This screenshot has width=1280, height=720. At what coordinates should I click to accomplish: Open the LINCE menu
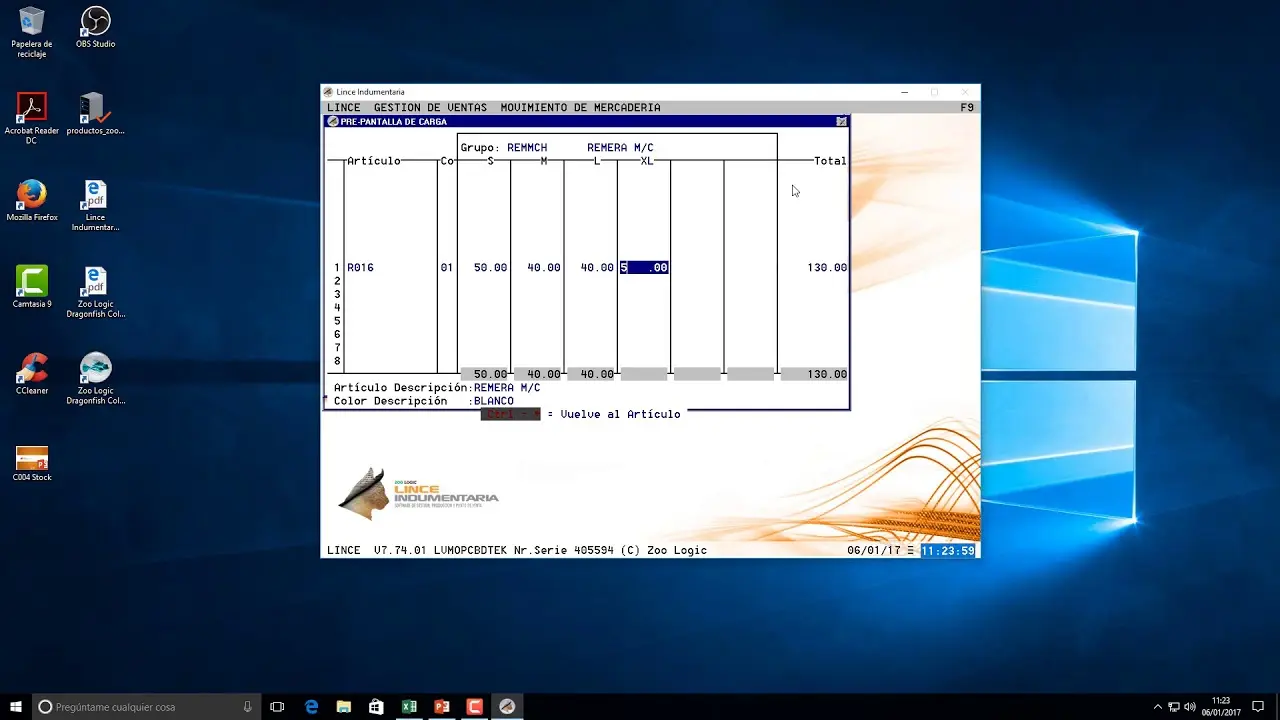[343, 107]
